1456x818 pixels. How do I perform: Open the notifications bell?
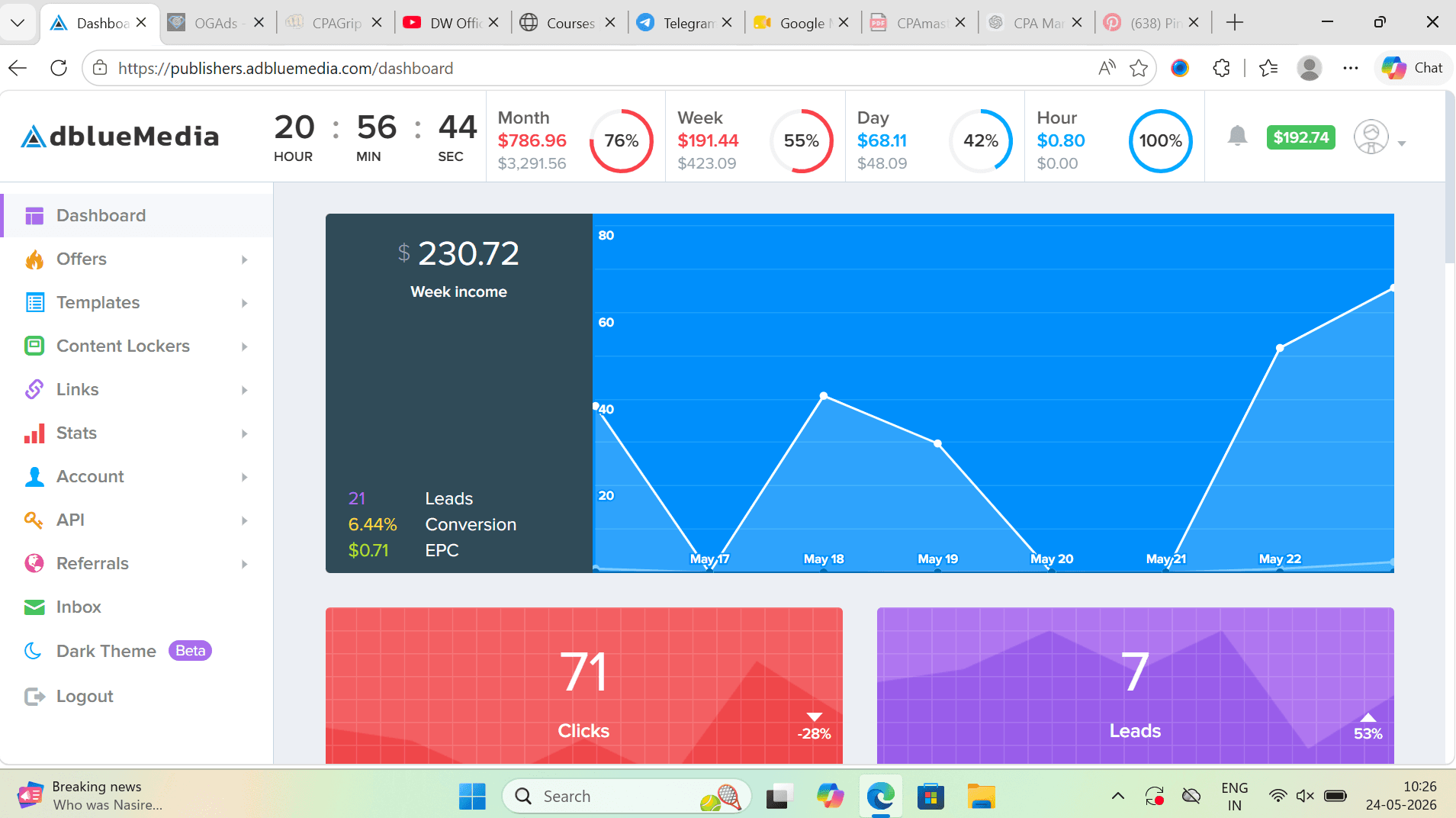[1237, 137]
